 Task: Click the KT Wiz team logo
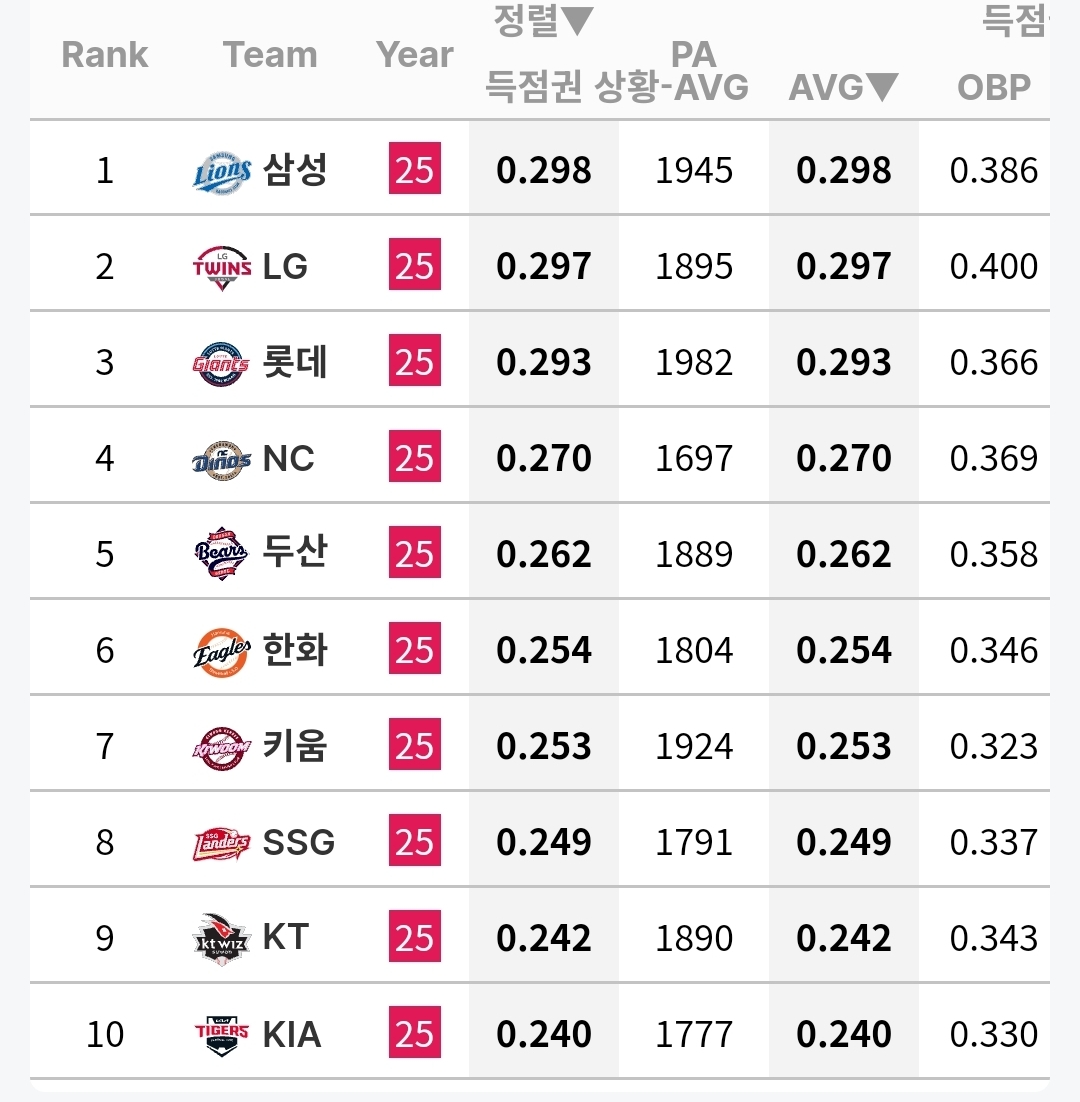pyautogui.click(x=221, y=939)
